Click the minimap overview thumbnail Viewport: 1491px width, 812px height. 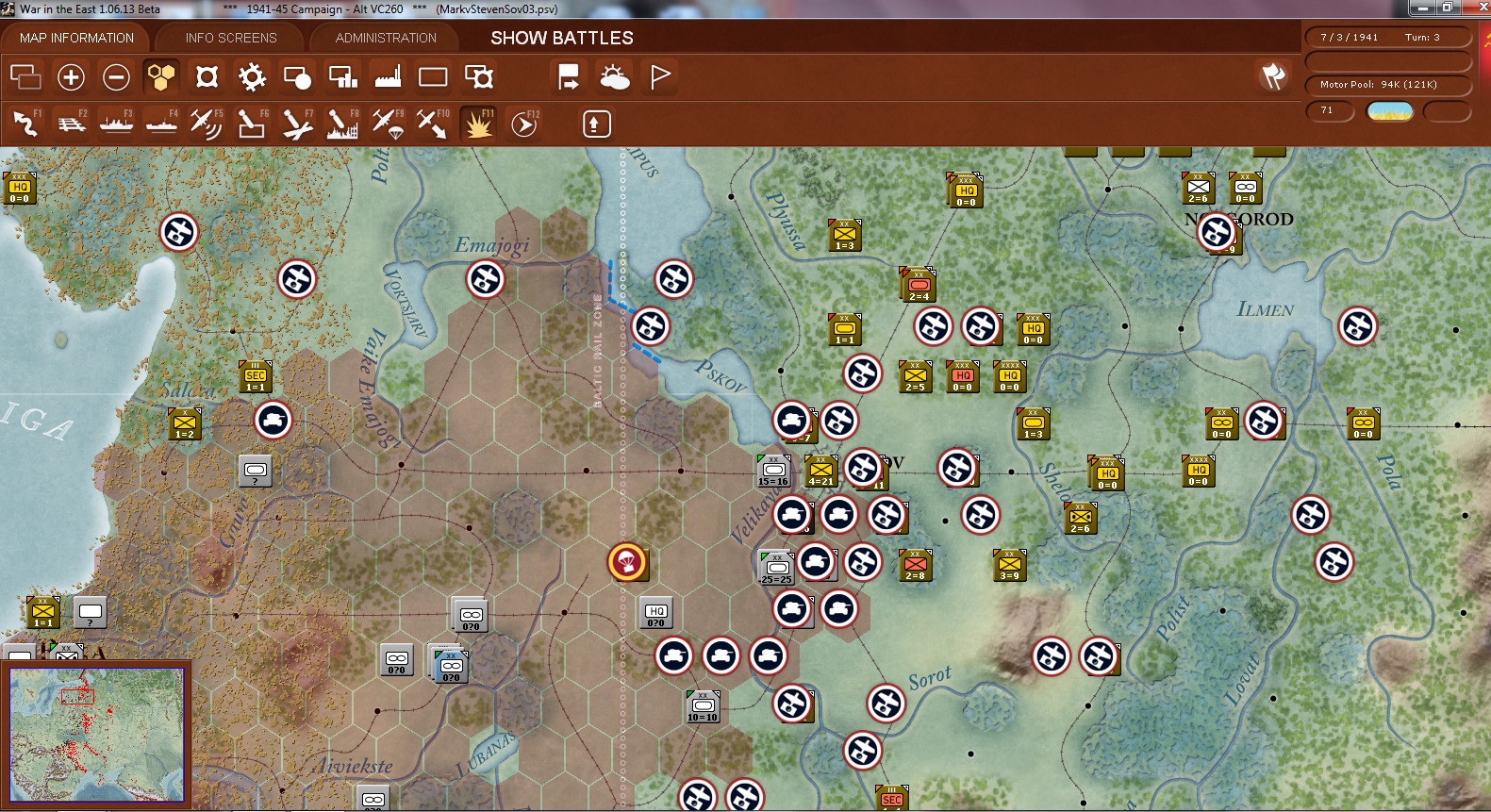pos(97,735)
